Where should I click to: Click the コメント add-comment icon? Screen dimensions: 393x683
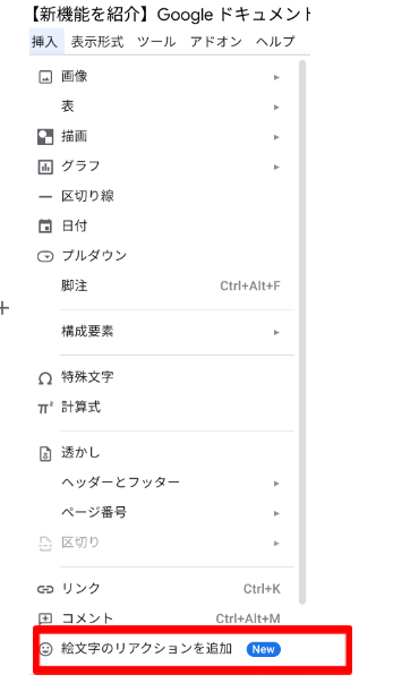pyautogui.click(x=45, y=619)
